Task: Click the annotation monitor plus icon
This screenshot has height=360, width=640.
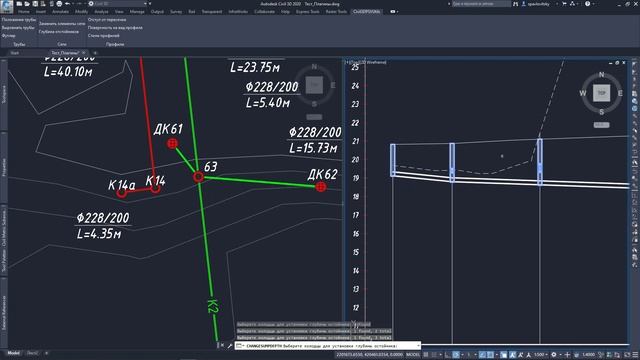Action: point(567,355)
